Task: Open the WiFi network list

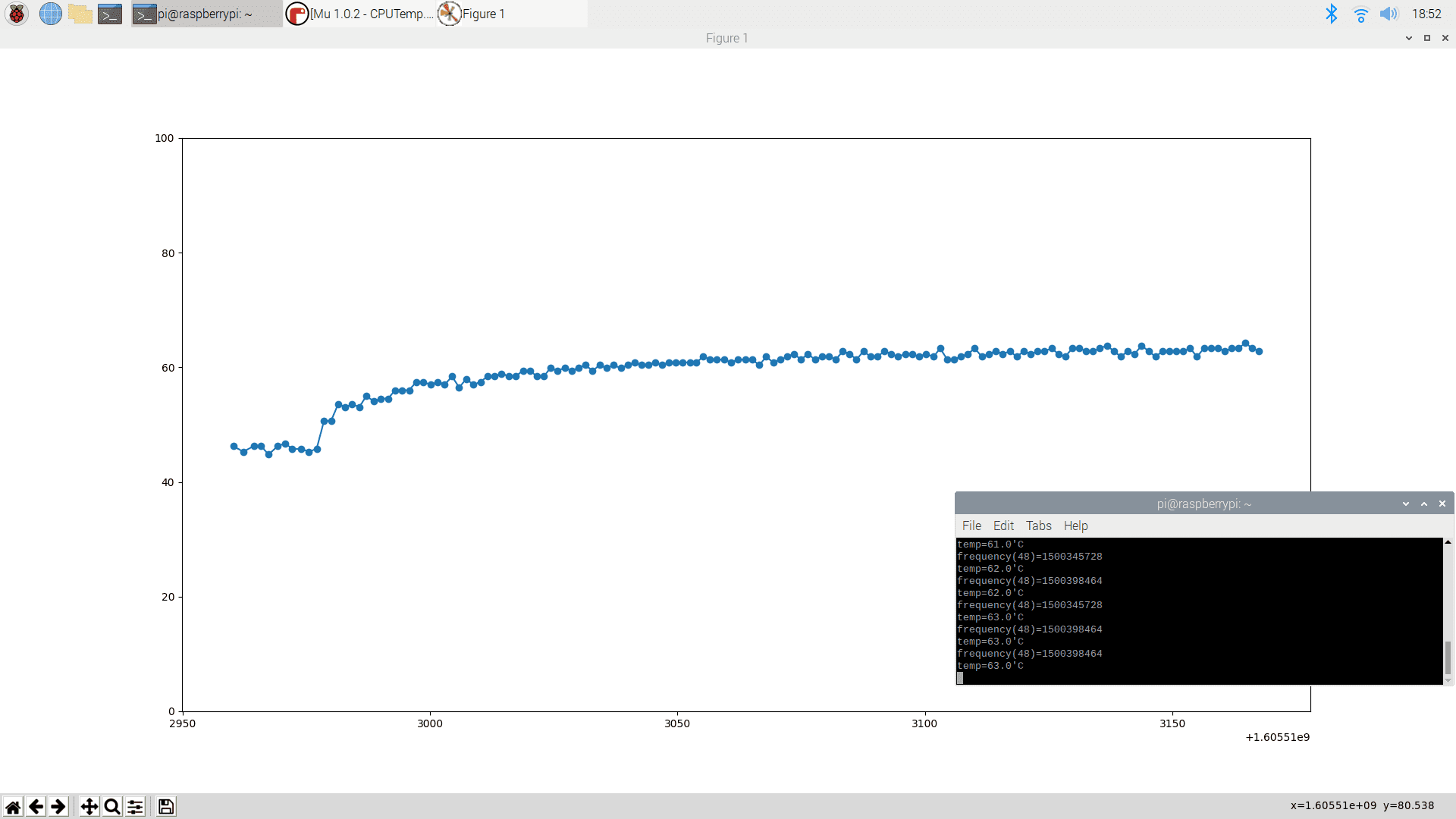Action: 1360,14
